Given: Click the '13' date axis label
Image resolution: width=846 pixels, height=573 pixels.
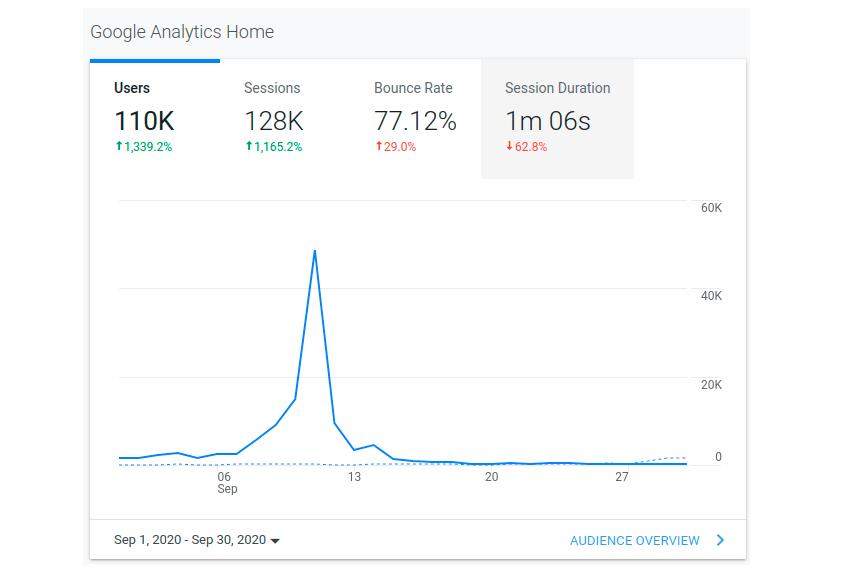Looking at the screenshot, I should click(x=354, y=477).
